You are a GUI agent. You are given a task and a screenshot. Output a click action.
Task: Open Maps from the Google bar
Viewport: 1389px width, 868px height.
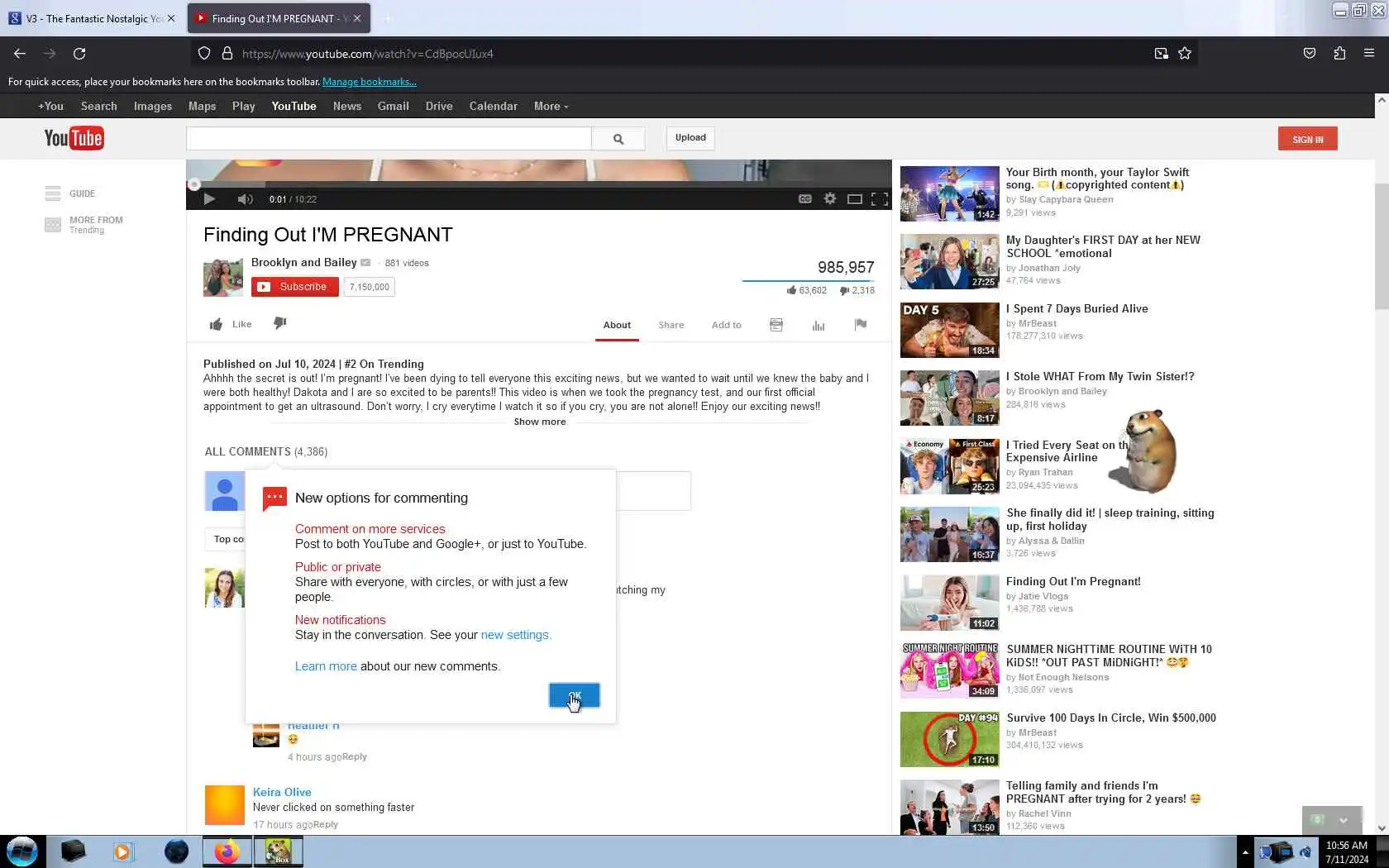tap(202, 106)
